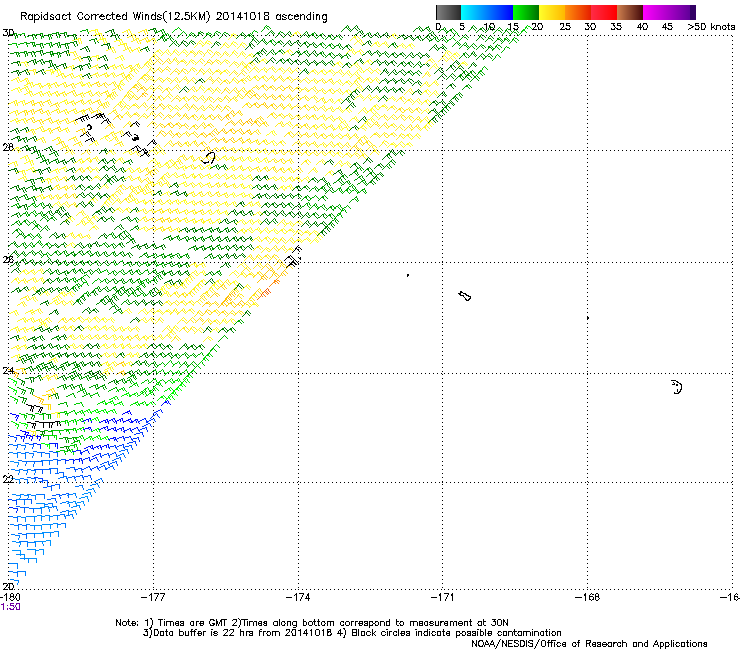The width and height of the screenshot is (740, 650).
Task: Click the orange 25-30 knots legend swatch
Action: [578, 12]
